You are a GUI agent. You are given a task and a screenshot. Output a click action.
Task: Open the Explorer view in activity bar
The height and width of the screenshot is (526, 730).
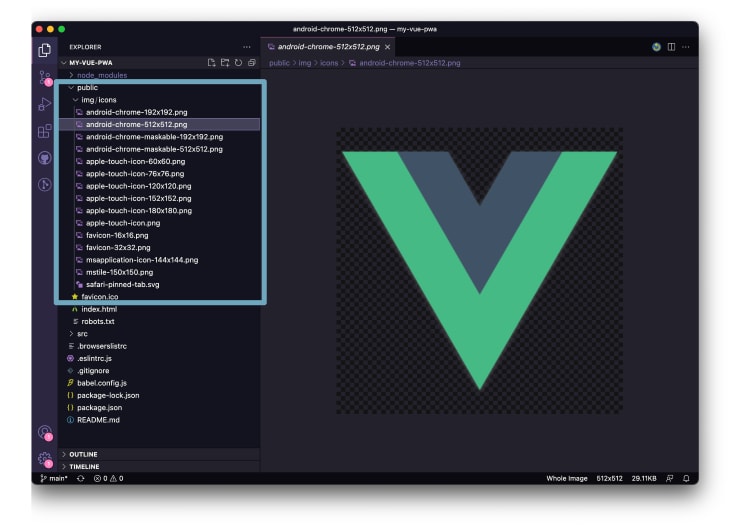pyautogui.click(x=45, y=50)
